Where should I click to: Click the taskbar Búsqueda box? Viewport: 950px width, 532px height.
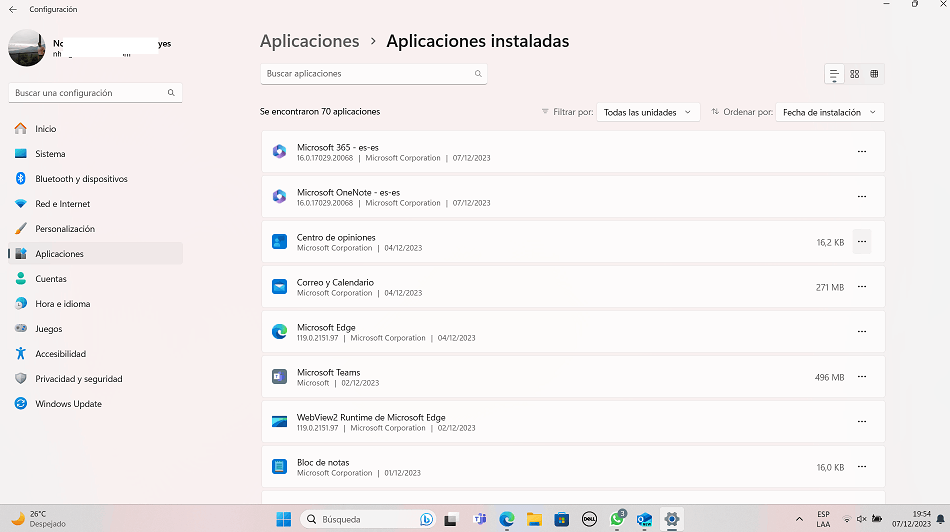(x=368, y=519)
